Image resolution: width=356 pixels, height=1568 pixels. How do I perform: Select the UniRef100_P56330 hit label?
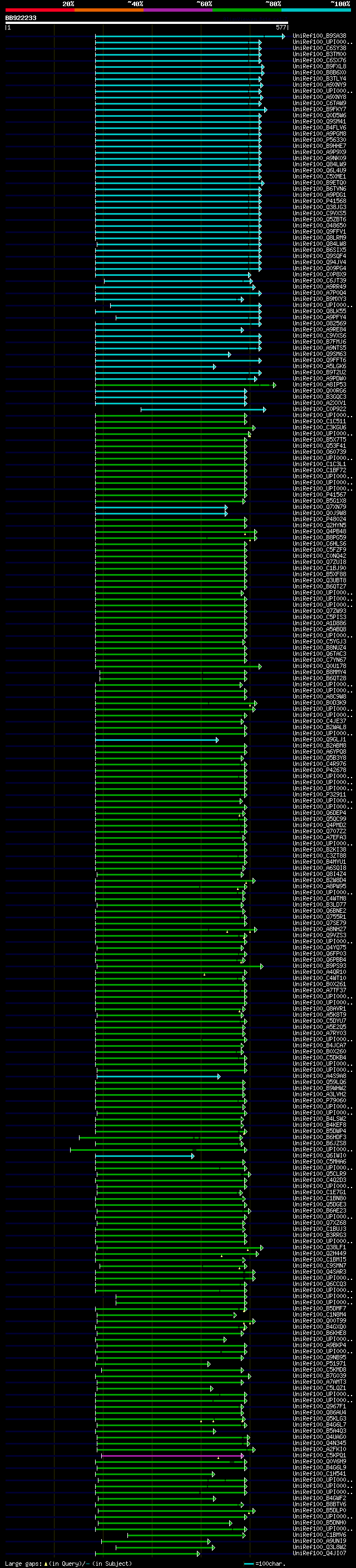tap(319, 140)
